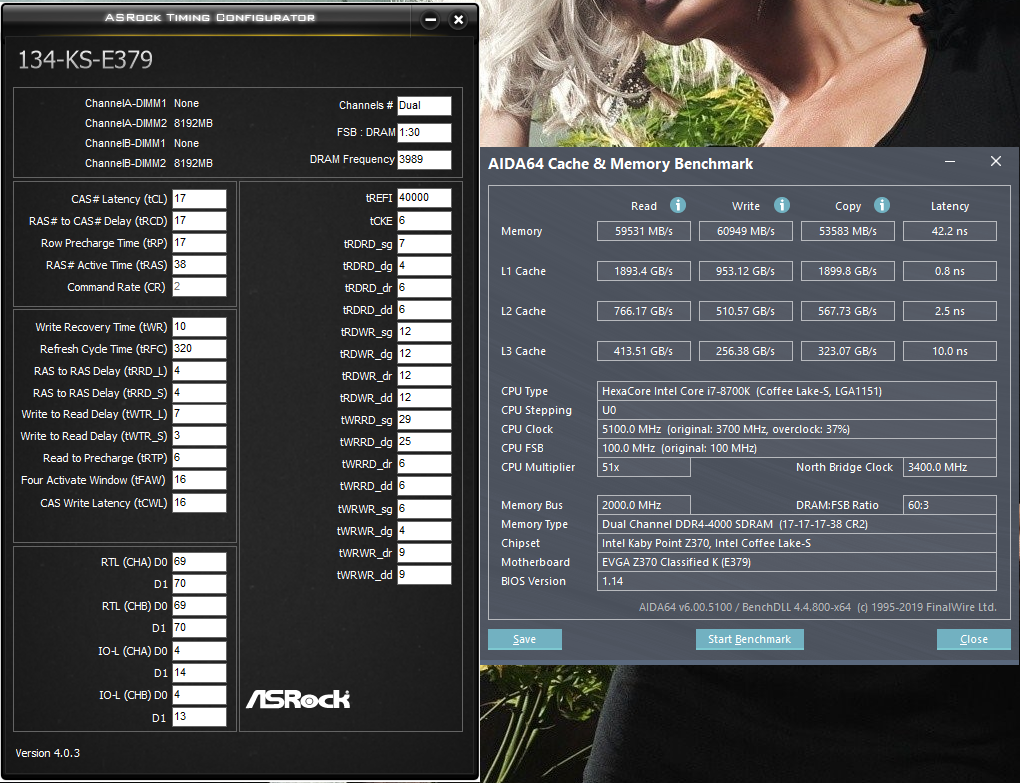Click the tREFI field showing 40000
1020x783 pixels.
(x=424, y=198)
